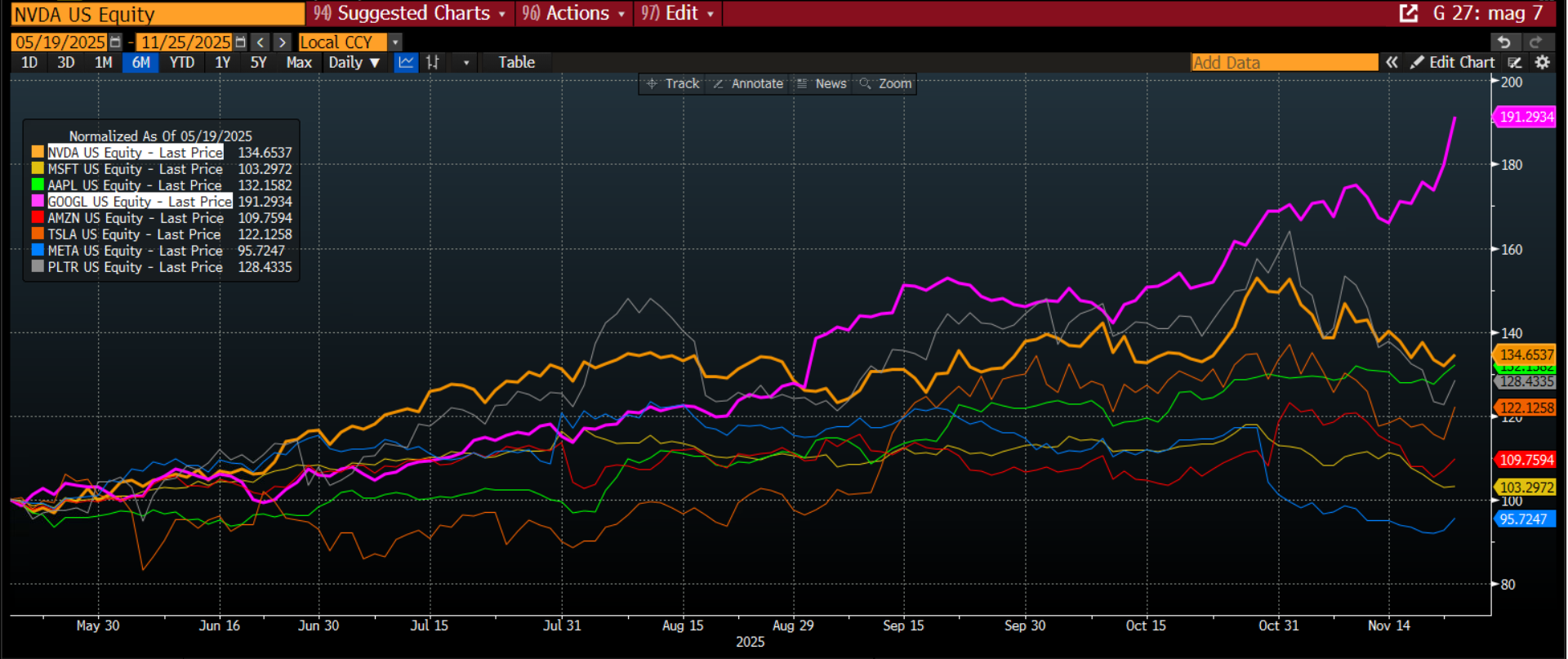Open the start date calendar picker
The width and height of the screenshot is (1568, 659).
pos(115,42)
